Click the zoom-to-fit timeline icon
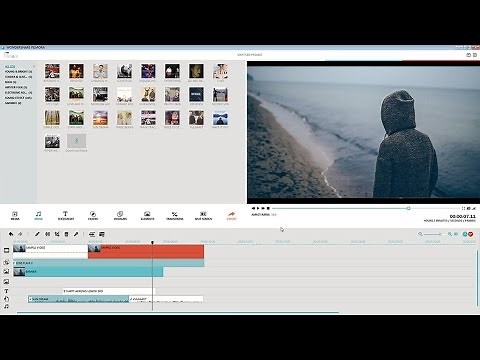 [456, 234]
